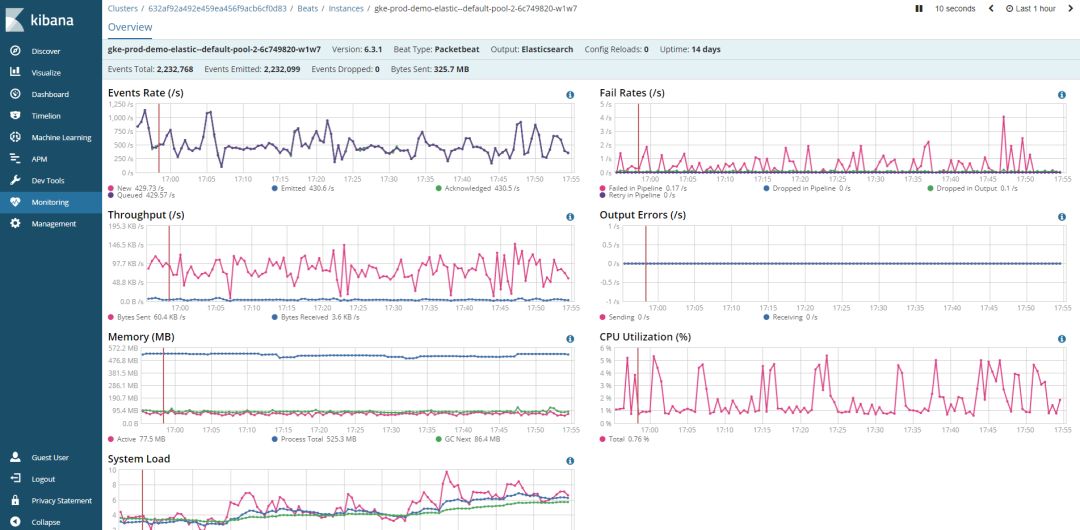Toggle the Queued legend series
The height and width of the screenshot is (530, 1080).
[x=141, y=195]
